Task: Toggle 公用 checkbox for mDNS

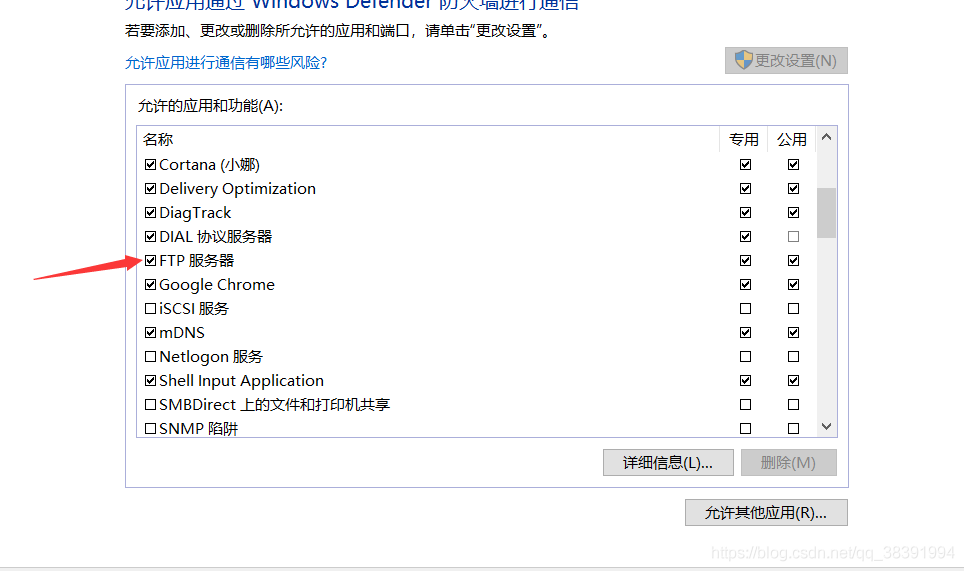Action: [x=793, y=333]
